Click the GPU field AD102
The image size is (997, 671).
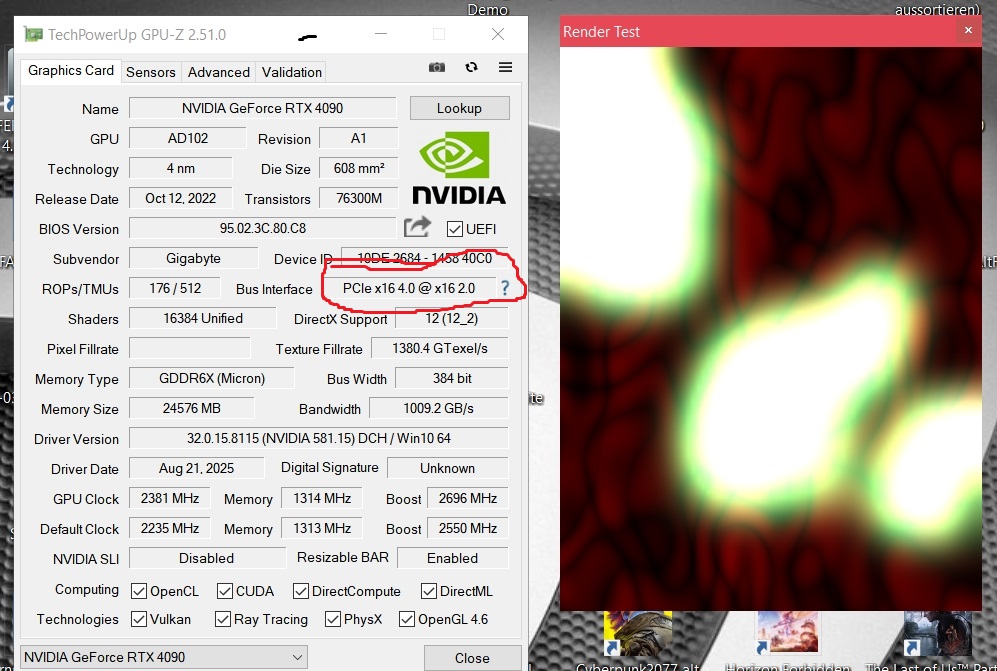pyautogui.click(x=188, y=138)
